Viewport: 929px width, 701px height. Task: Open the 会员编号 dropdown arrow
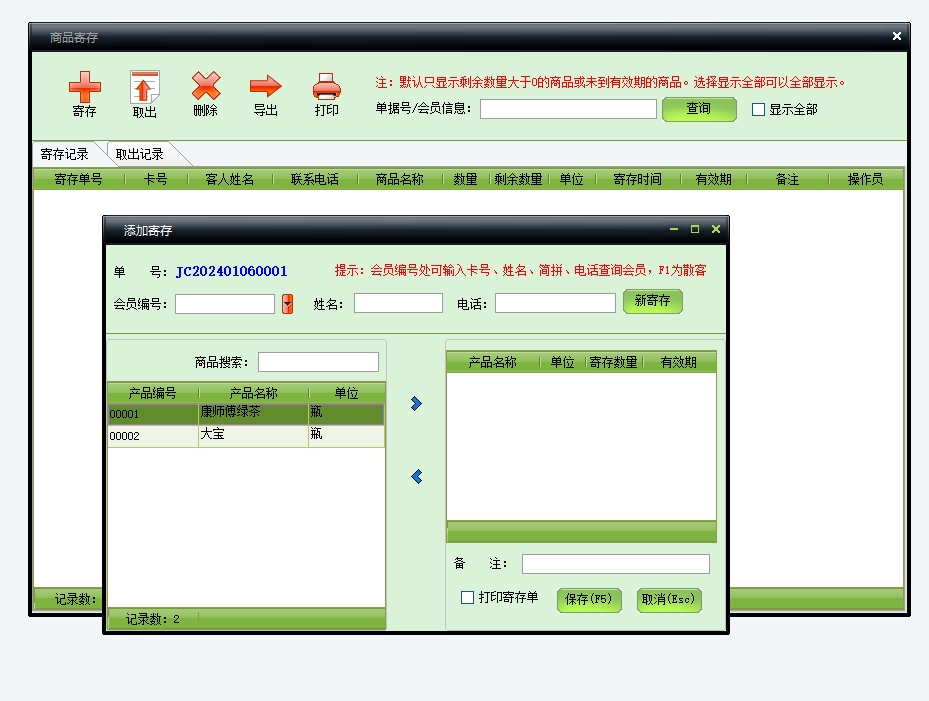pyautogui.click(x=287, y=304)
